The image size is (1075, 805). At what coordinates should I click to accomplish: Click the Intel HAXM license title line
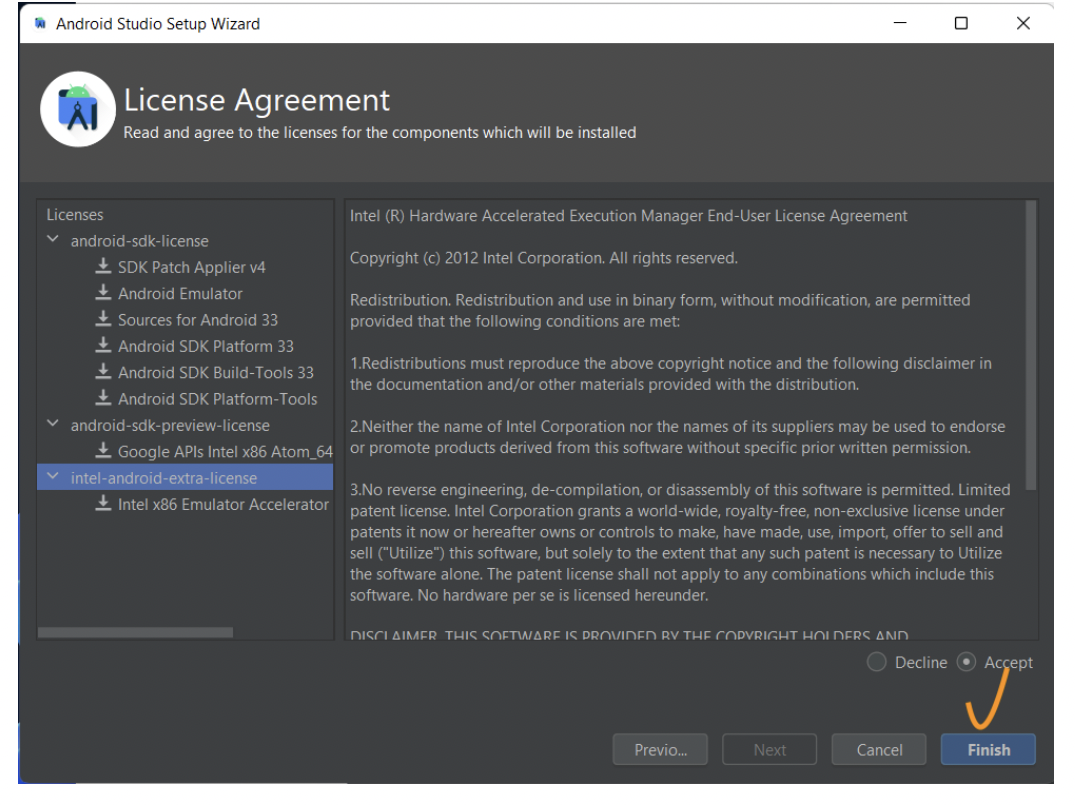pyautogui.click(x=628, y=216)
